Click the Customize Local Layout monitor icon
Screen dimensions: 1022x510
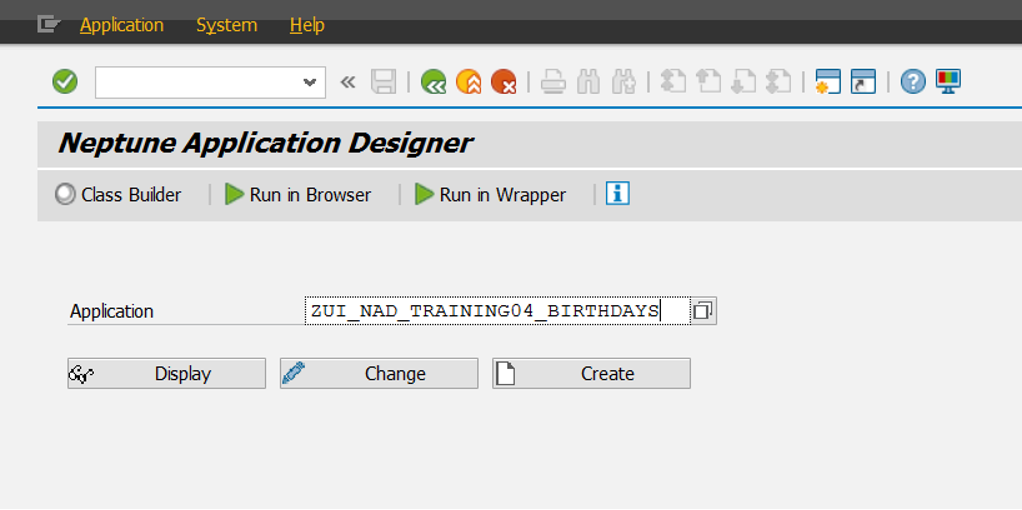click(x=948, y=82)
